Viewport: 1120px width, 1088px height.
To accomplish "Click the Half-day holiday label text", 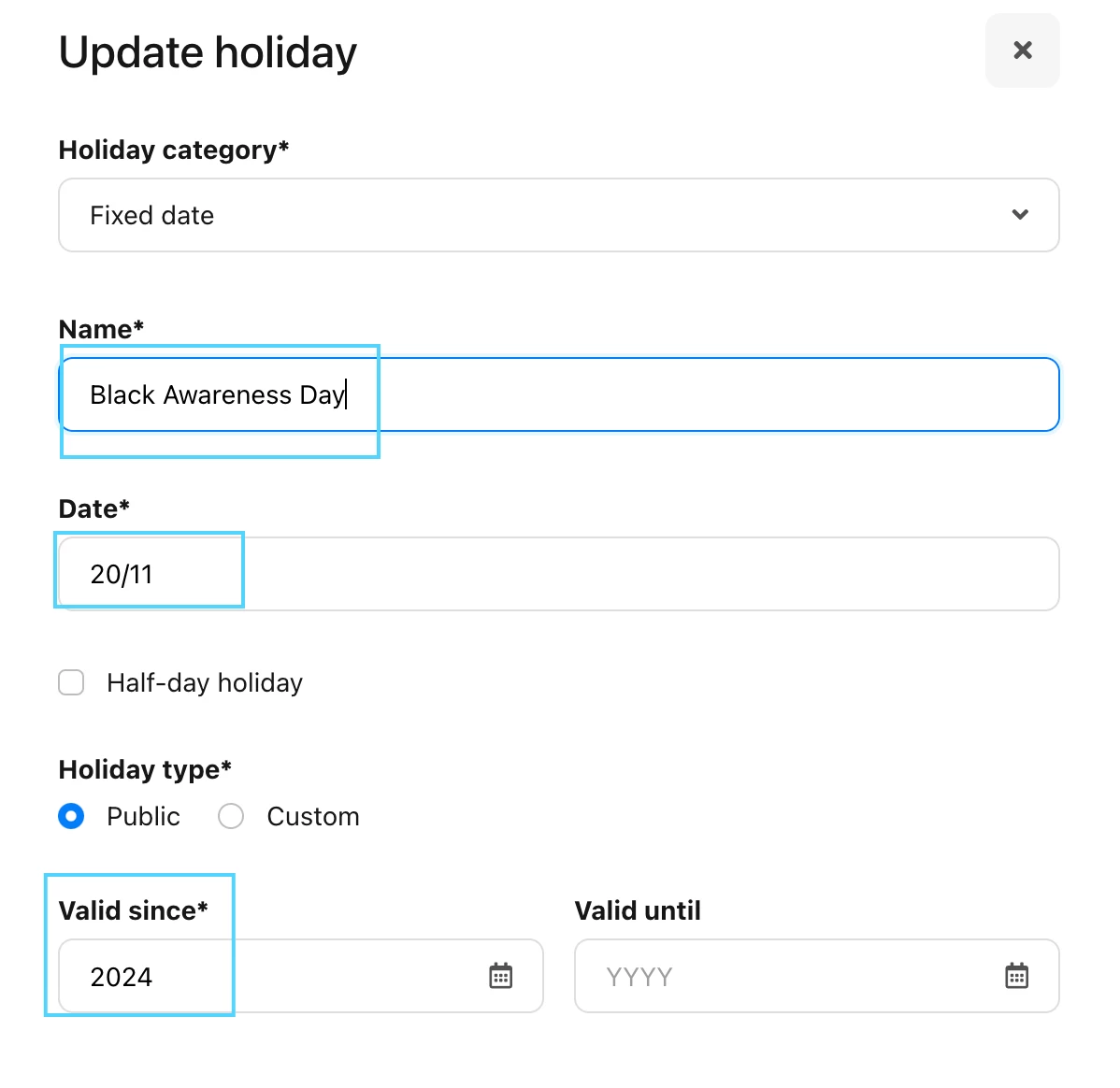I will (205, 683).
